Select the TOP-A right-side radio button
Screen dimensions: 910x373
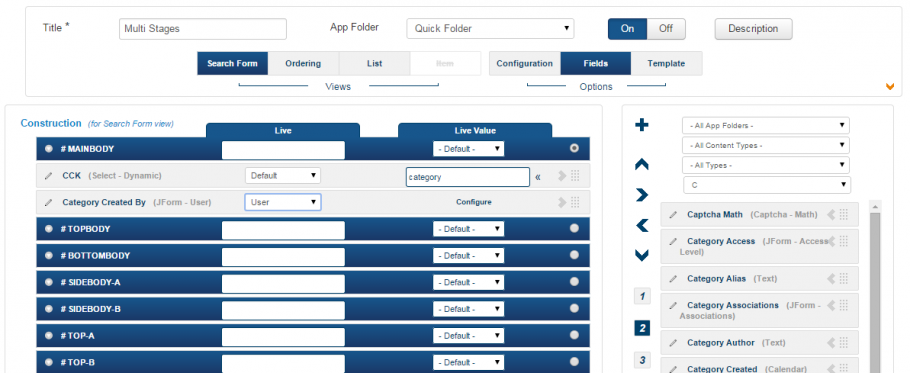click(574, 335)
